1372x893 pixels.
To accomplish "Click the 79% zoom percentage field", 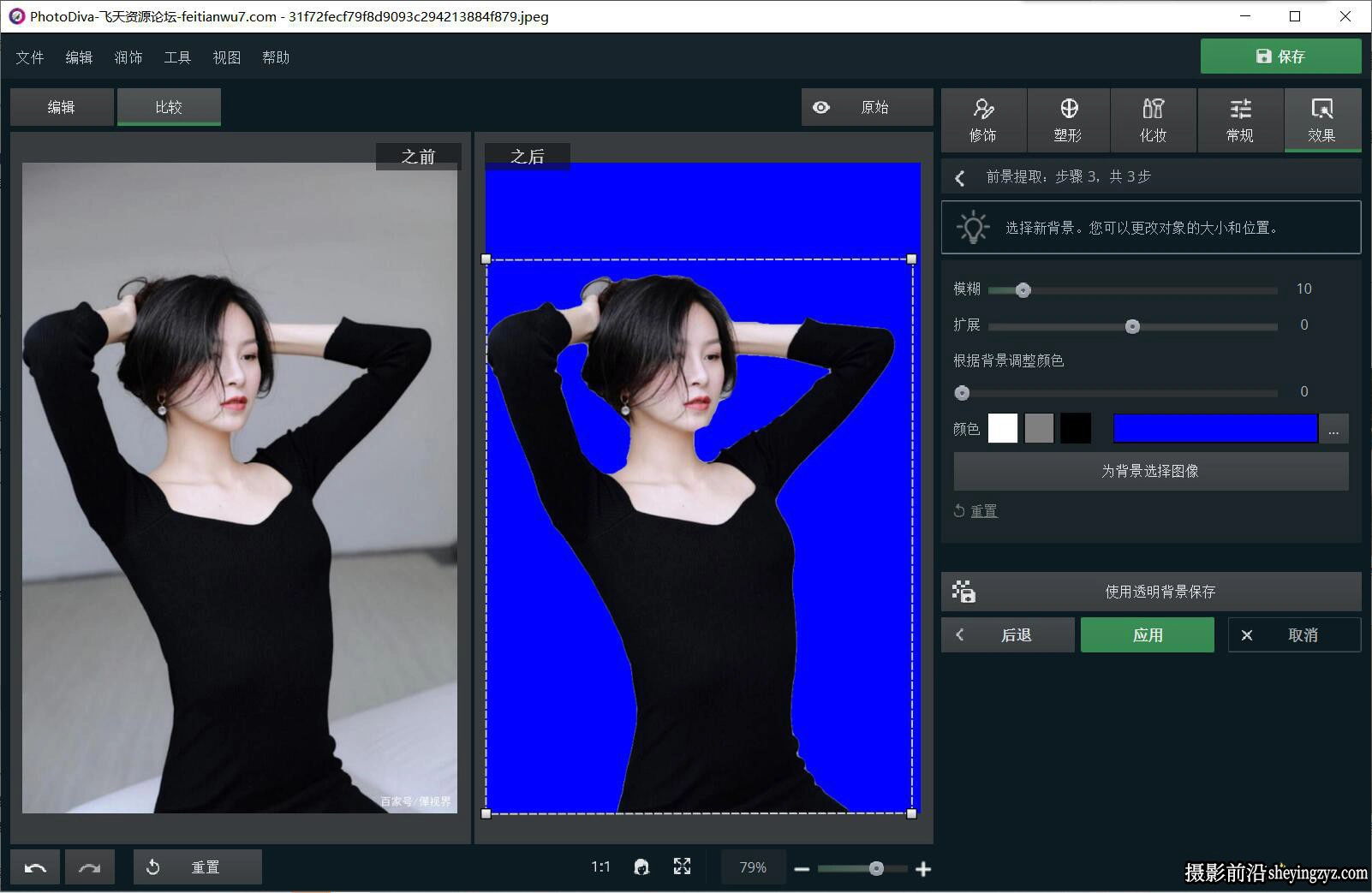I will coord(753,867).
